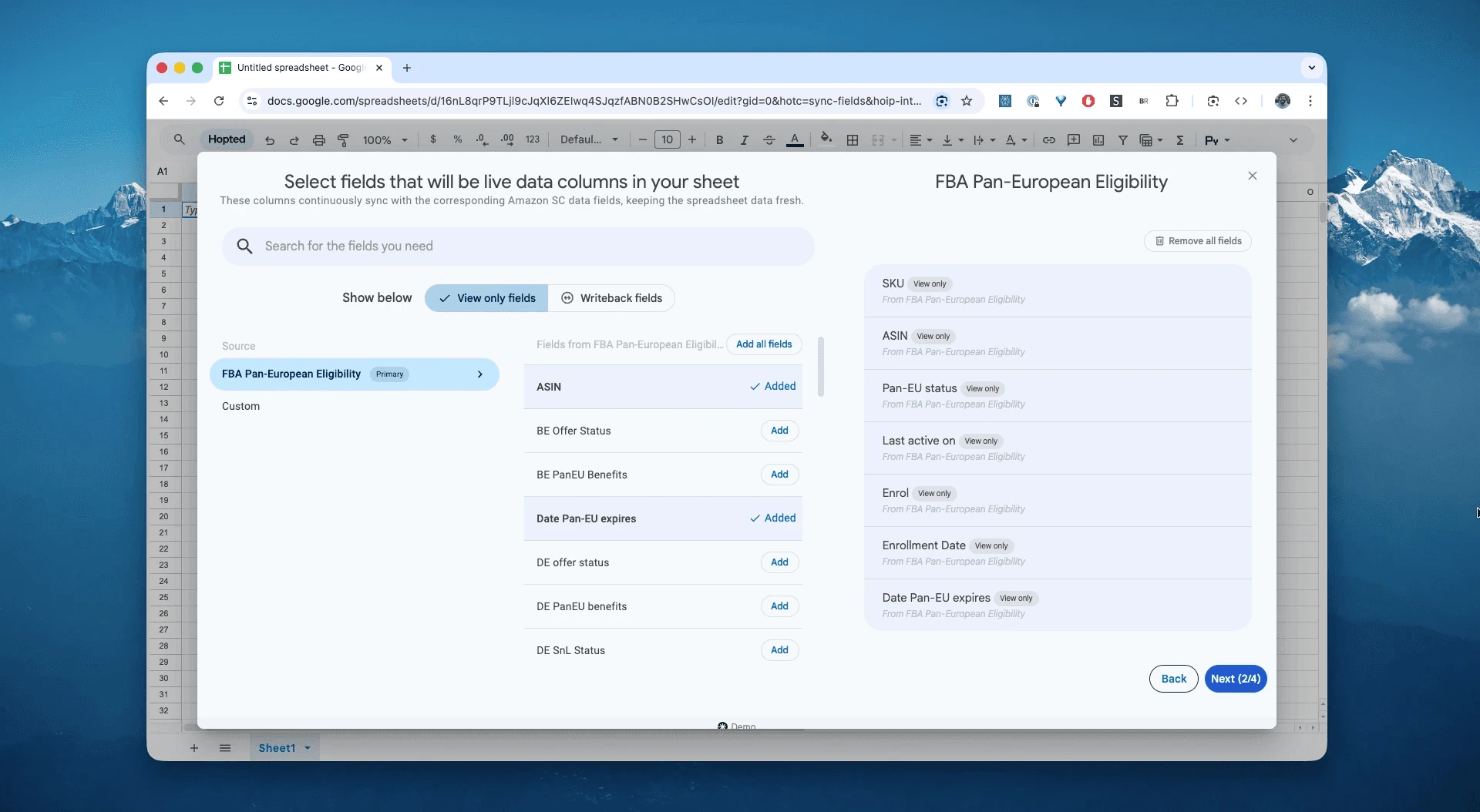Viewport: 1480px width, 812px height.
Task: Toggle bold formatting
Action: pyautogui.click(x=719, y=139)
